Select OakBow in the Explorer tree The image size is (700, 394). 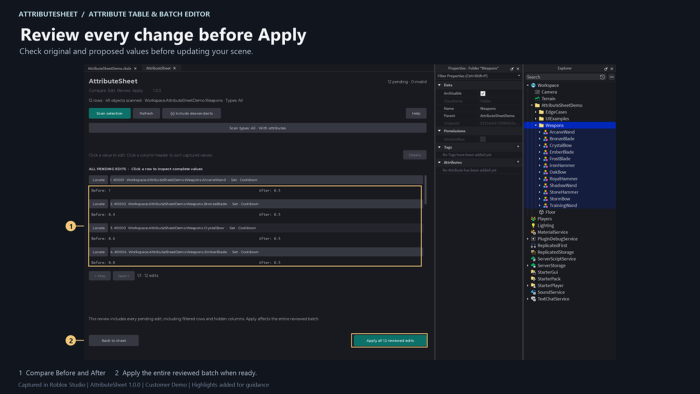click(558, 172)
